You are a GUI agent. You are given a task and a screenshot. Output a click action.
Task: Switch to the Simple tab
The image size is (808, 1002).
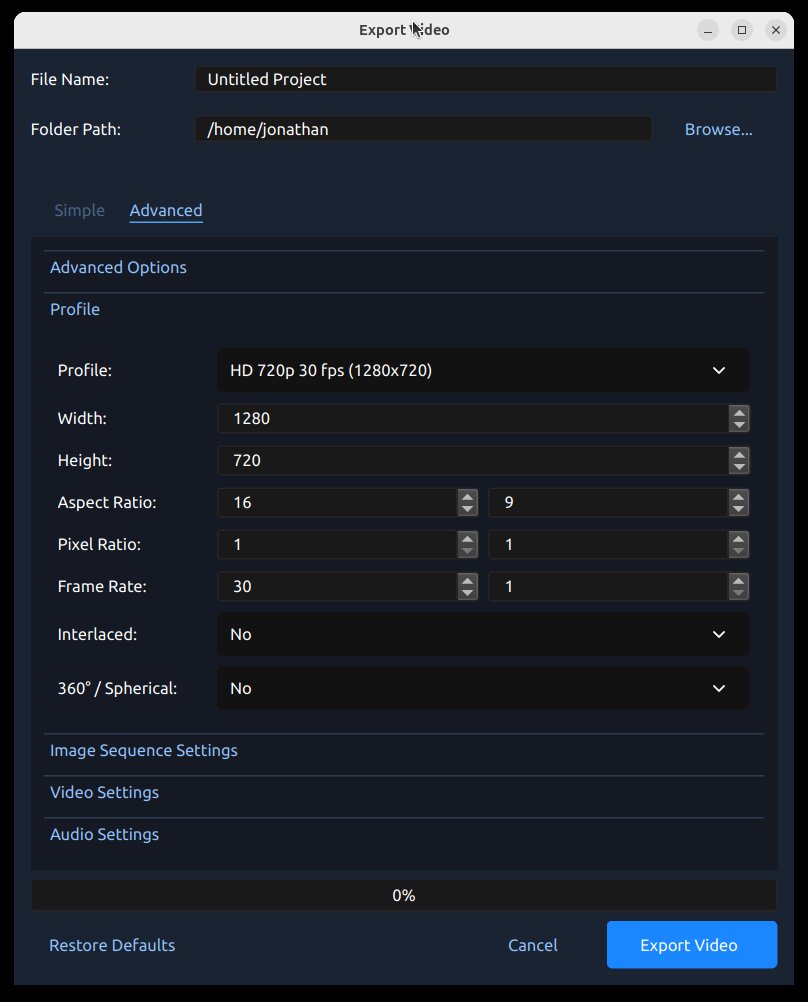(79, 210)
